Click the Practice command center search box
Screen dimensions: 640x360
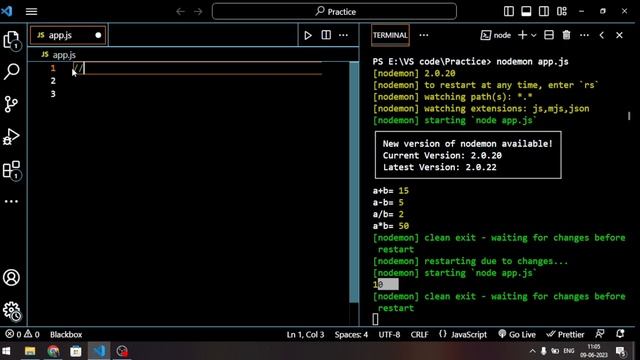[334, 11]
